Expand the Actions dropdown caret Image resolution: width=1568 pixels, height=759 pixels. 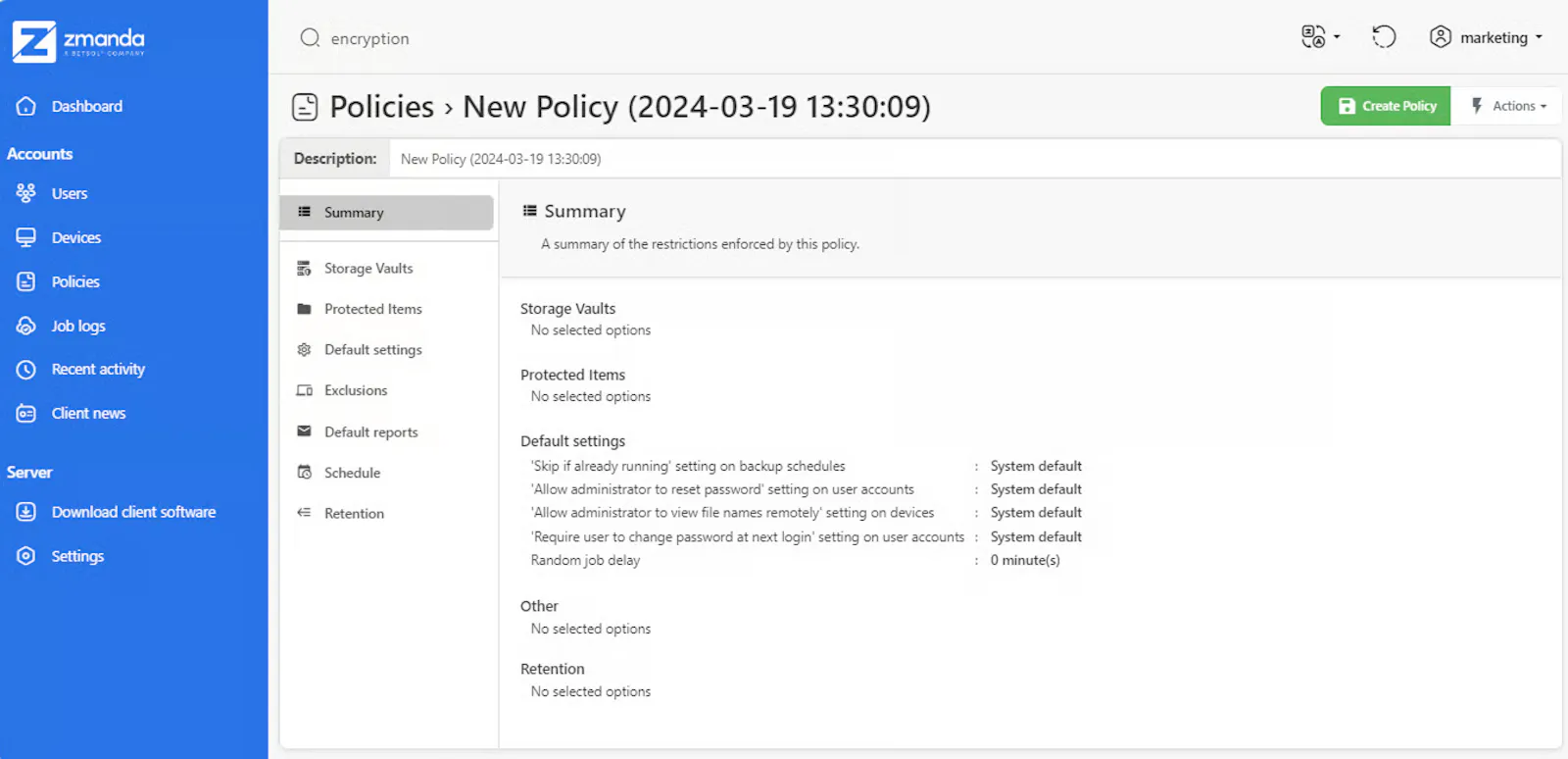[x=1543, y=107]
